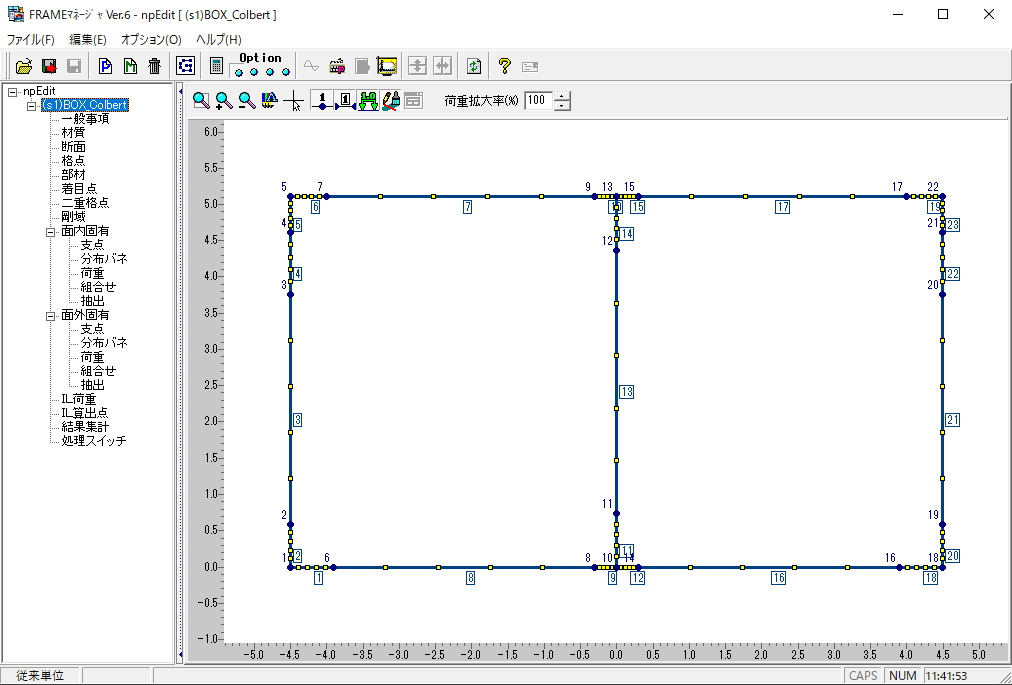
Task: Open the ヘルプ(H) menu
Action: pos(219,39)
